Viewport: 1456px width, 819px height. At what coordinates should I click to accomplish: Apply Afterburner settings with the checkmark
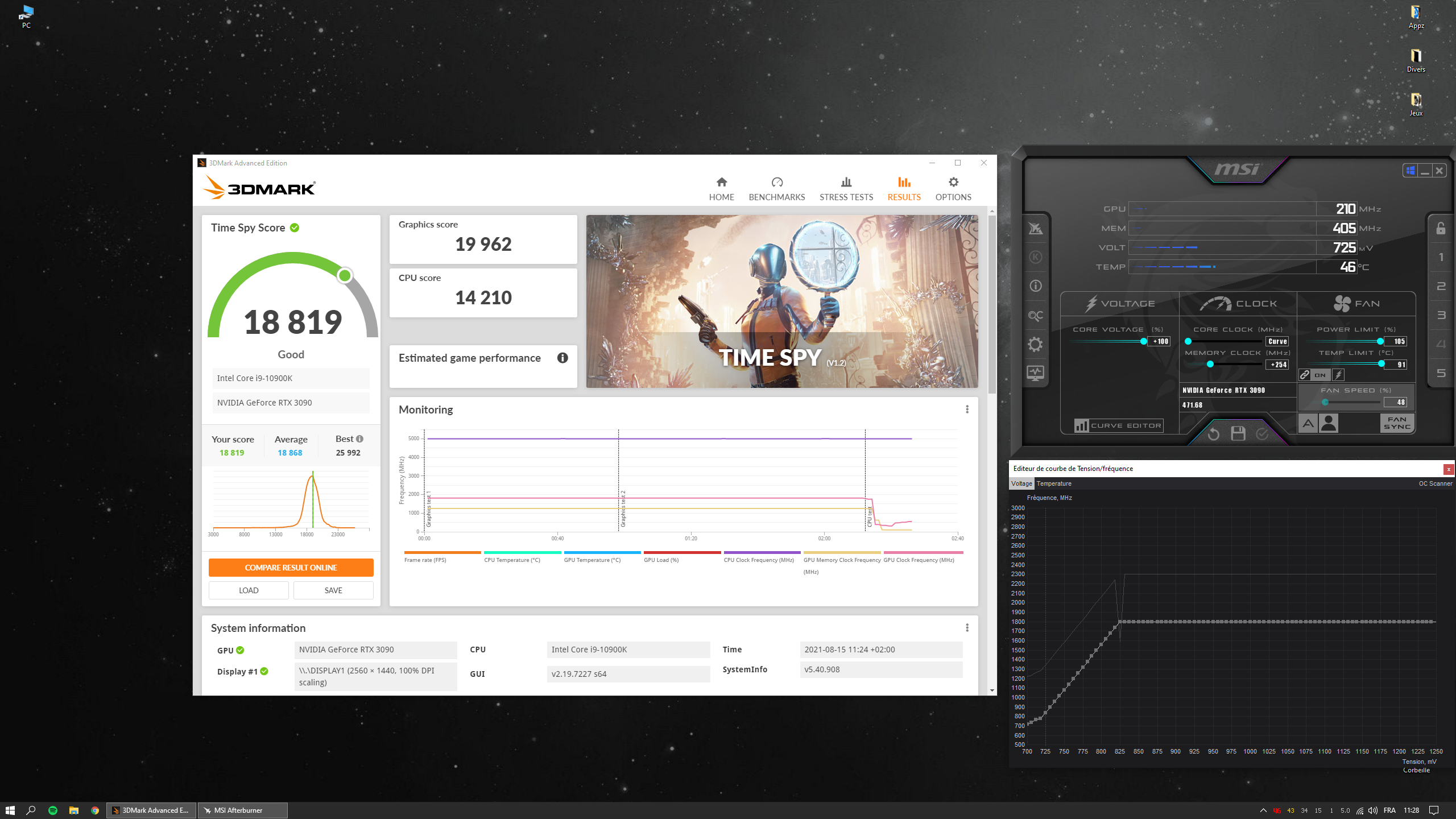[x=1262, y=434]
